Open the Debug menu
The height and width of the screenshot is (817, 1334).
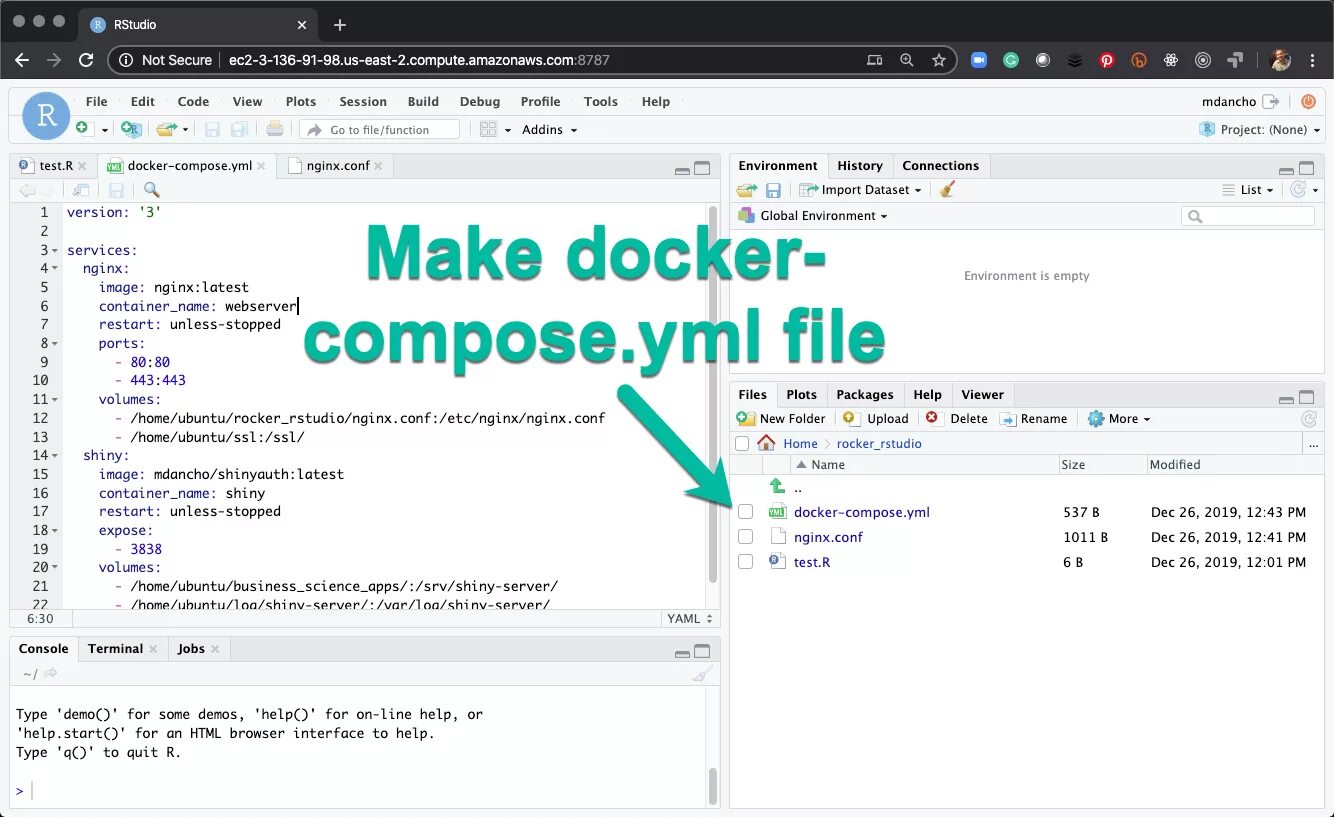[480, 101]
